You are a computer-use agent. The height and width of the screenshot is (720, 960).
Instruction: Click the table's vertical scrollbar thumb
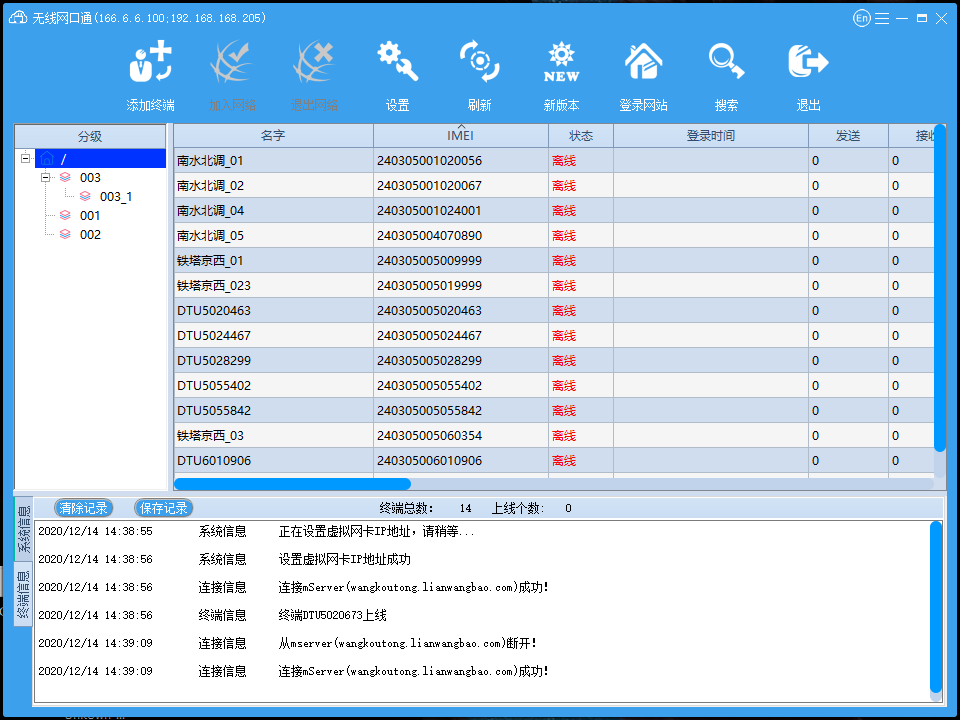click(940, 288)
